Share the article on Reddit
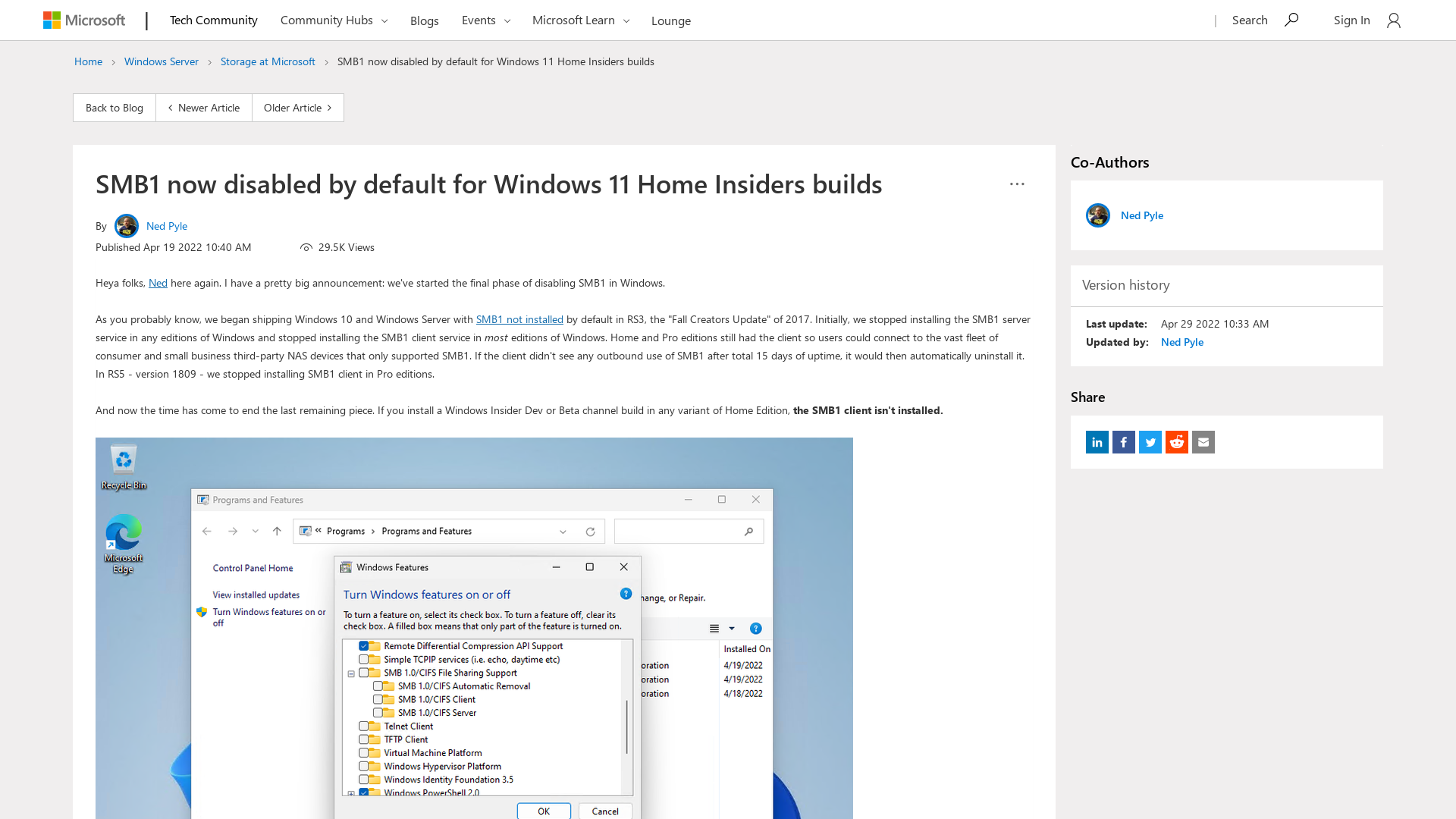This screenshot has height=819, width=1456. pos(1177,442)
